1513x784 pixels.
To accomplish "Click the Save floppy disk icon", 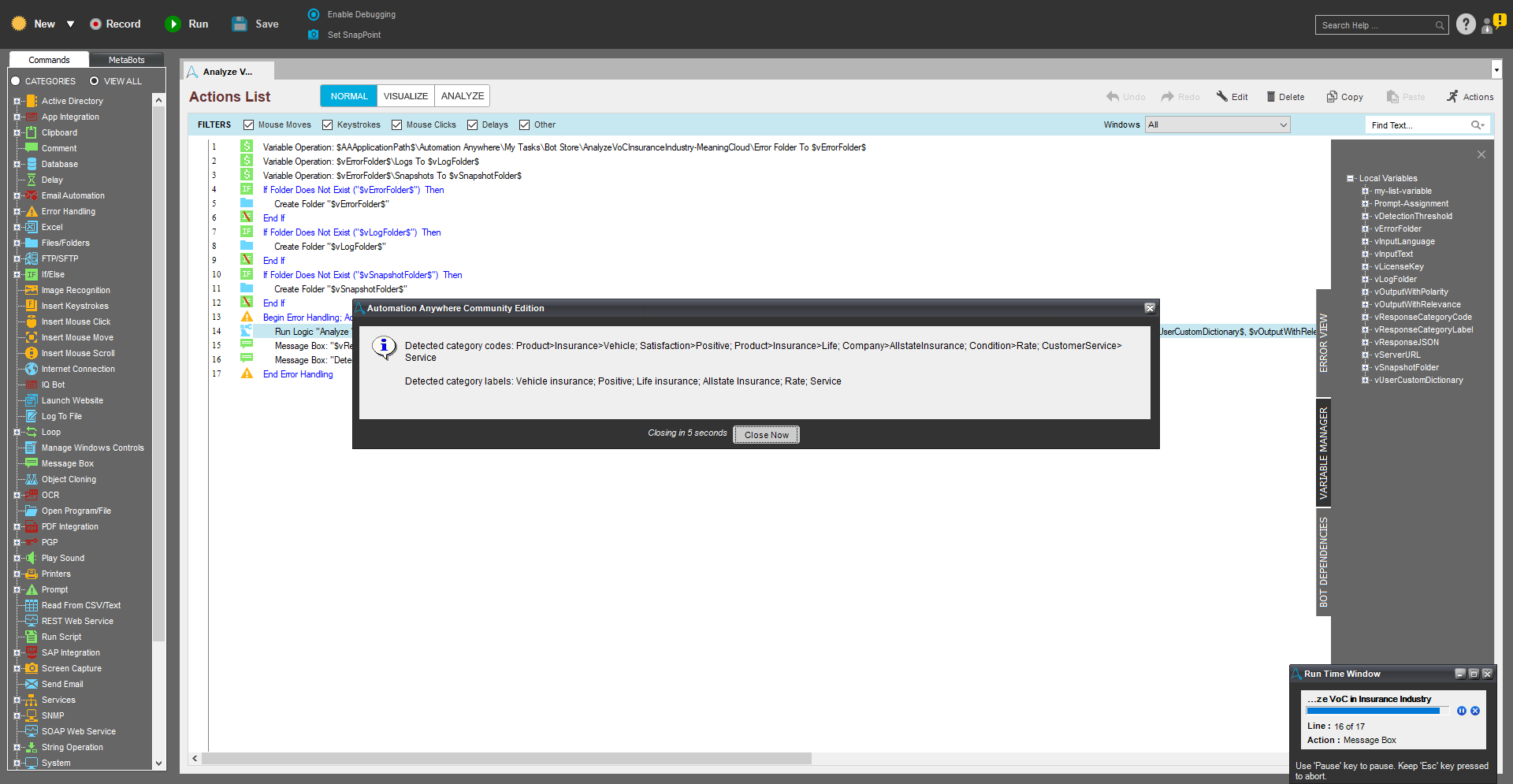I will 240,24.
